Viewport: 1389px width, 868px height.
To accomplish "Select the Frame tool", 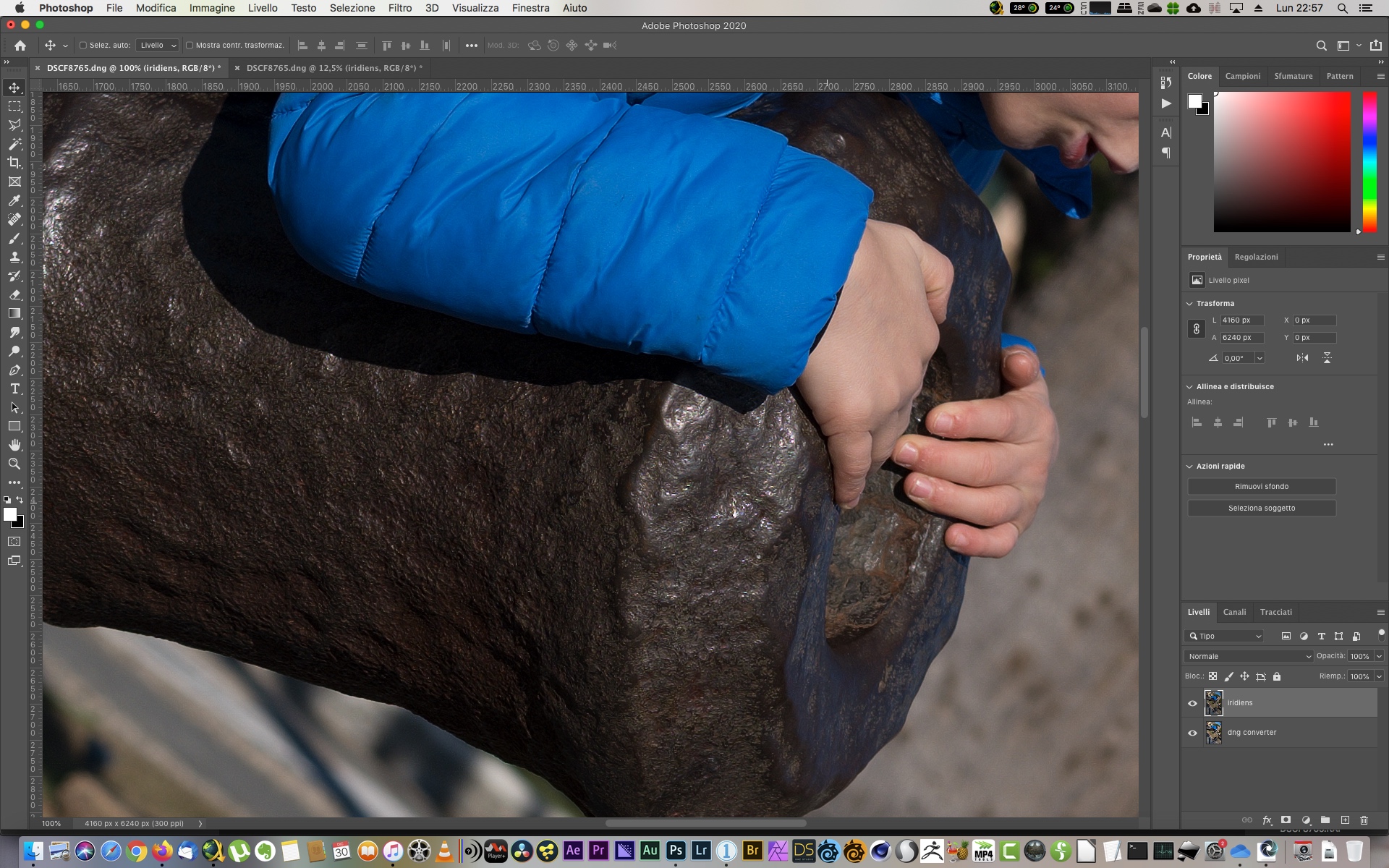I will (x=14, y=182).
